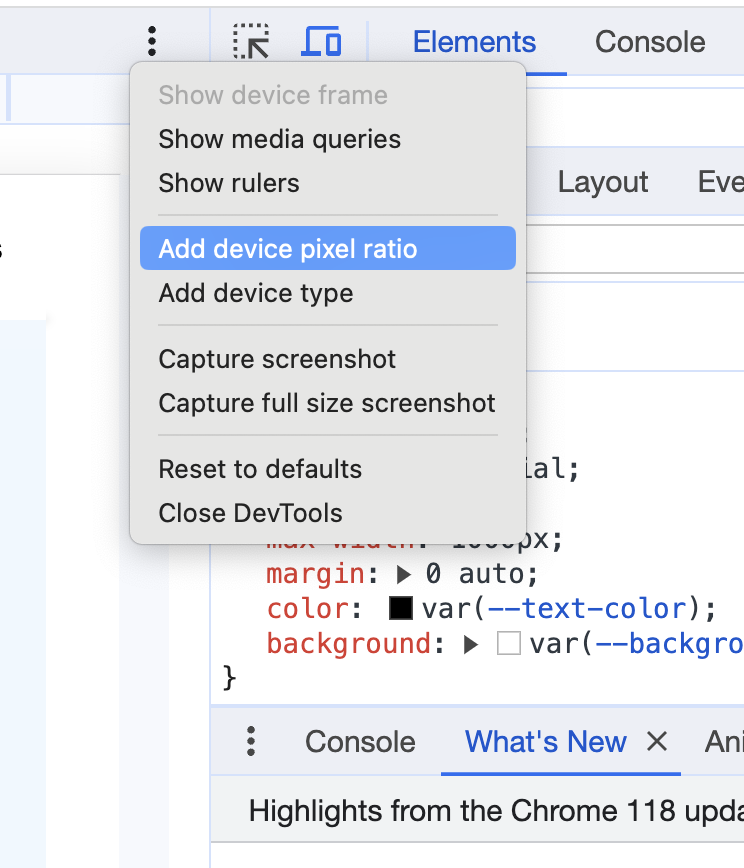Close the What's New tab with its X
Image resolution: width=744 pixels, height=868 pixels.
tap(655, 741)
